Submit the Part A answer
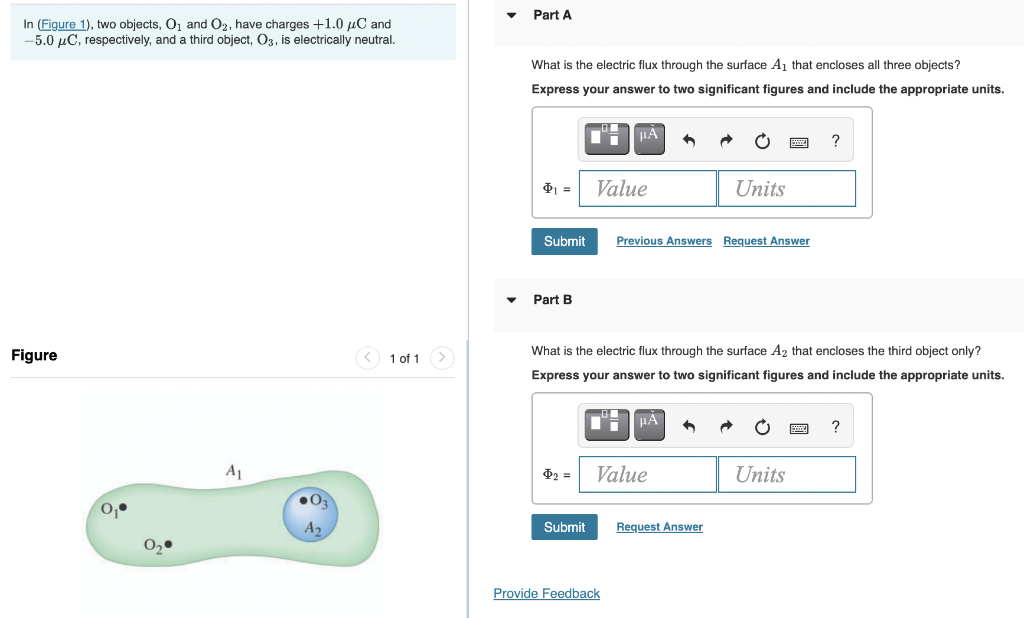The image size is (1024, 618). tap(564, 241)
